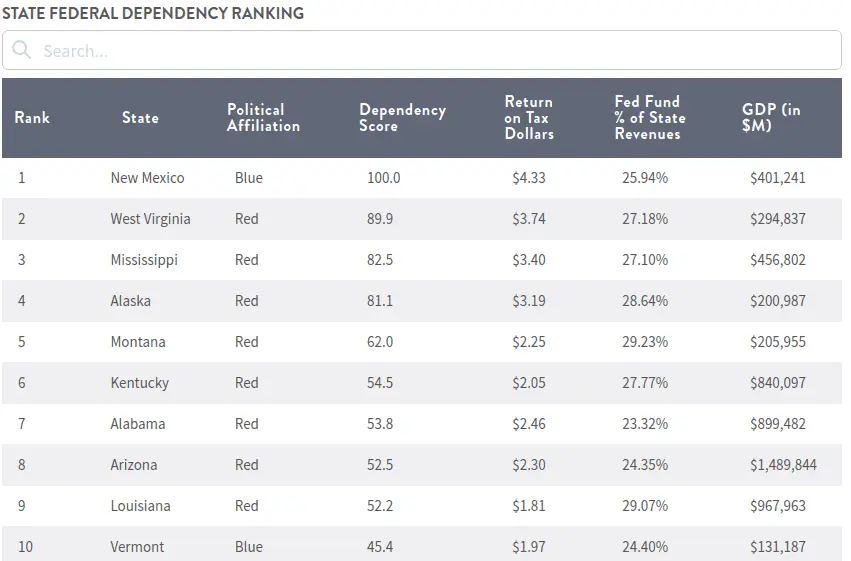Click Arizona's GDP value $1,489,844
Viewport: 851px width, 561px height.
tap(783, 465)
